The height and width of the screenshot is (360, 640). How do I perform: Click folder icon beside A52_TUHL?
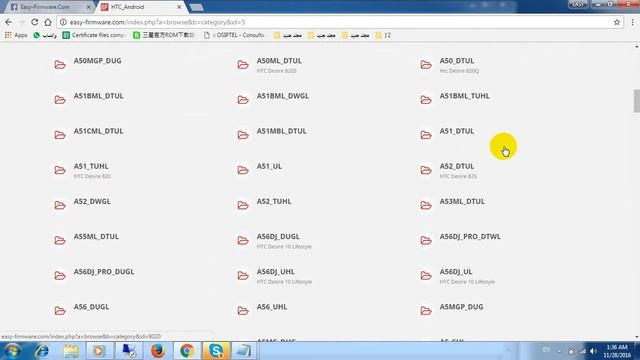(243, 205)
